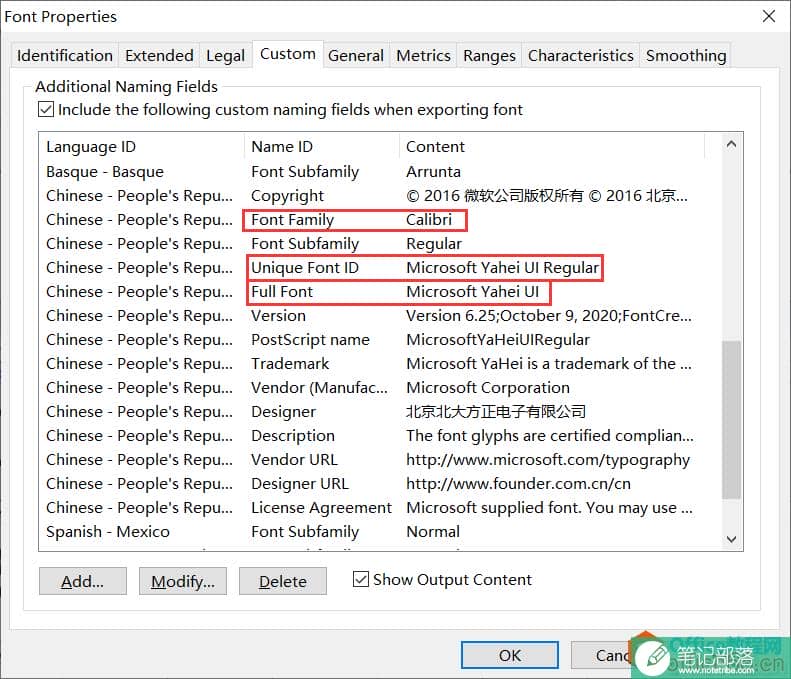Viewport: 791px width, 679px height.
Task: Click the http://www.microsoft.com/typography cell
Action: coord(548,460)
